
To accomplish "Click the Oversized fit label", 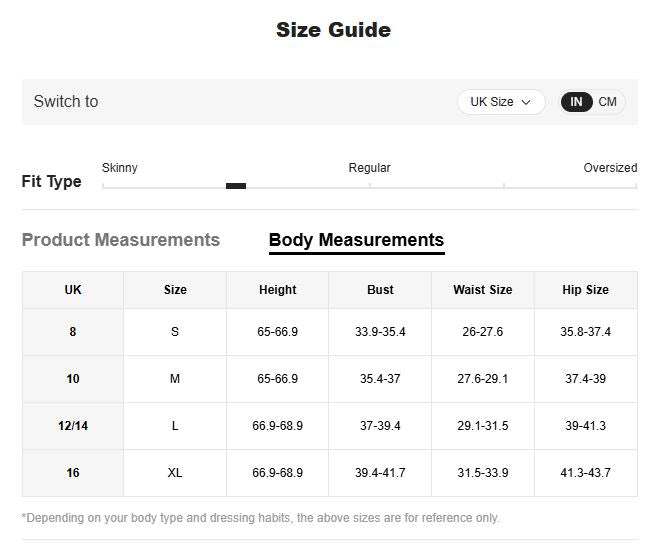I will click(x=610, y=168).
